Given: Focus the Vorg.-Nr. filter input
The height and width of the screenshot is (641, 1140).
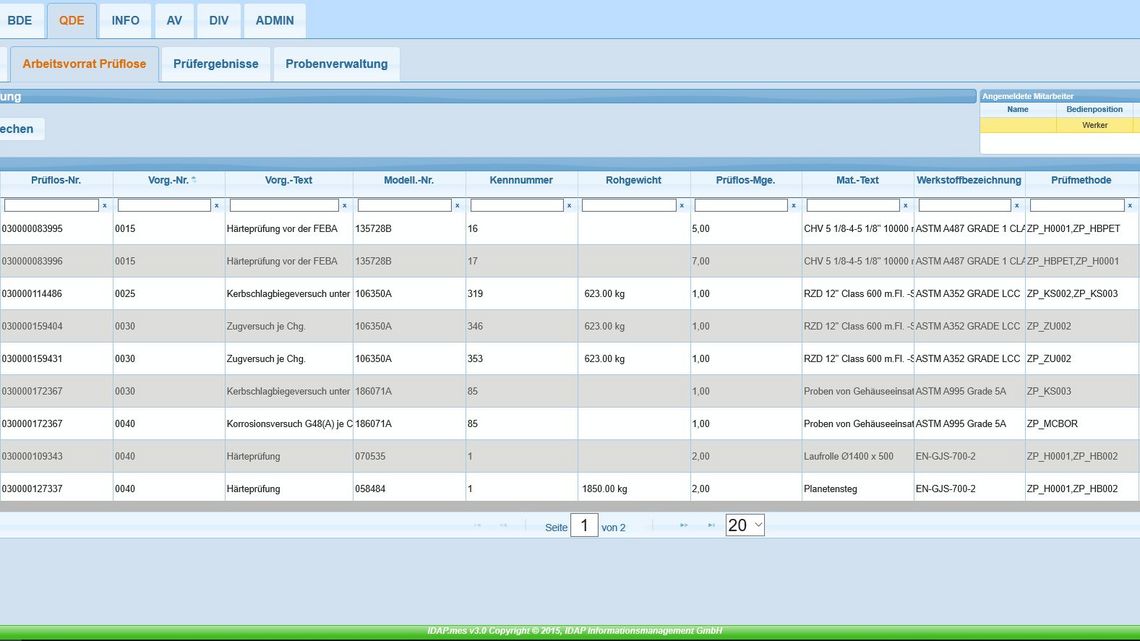Looking at the screenshot, I should pyautogui.click(x=164, y=206).
